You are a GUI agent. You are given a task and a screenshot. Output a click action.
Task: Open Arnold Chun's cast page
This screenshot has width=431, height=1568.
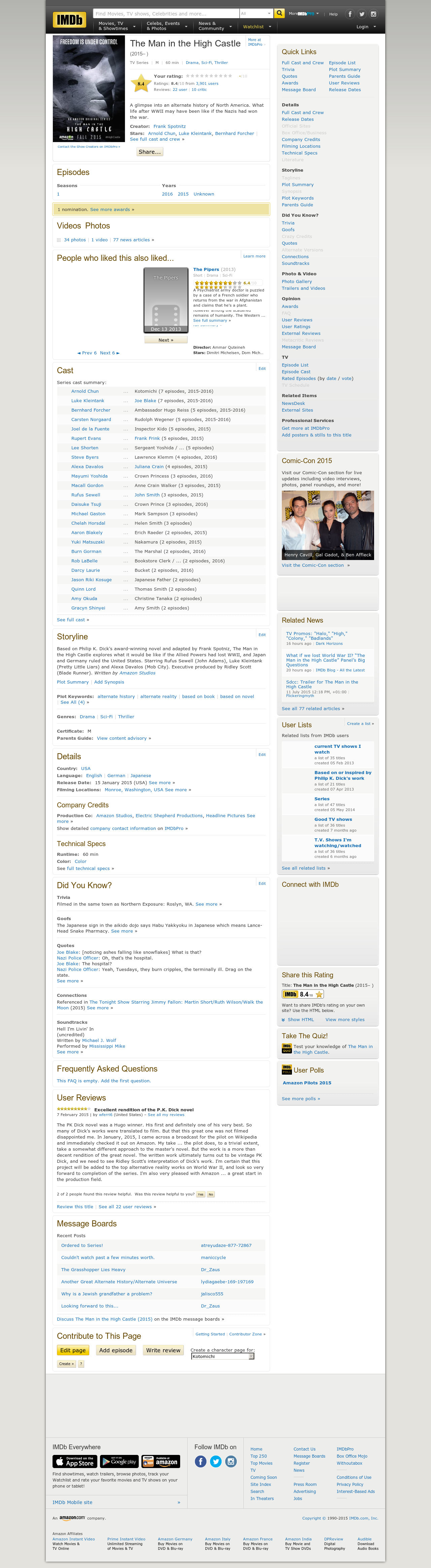point(85,391)
